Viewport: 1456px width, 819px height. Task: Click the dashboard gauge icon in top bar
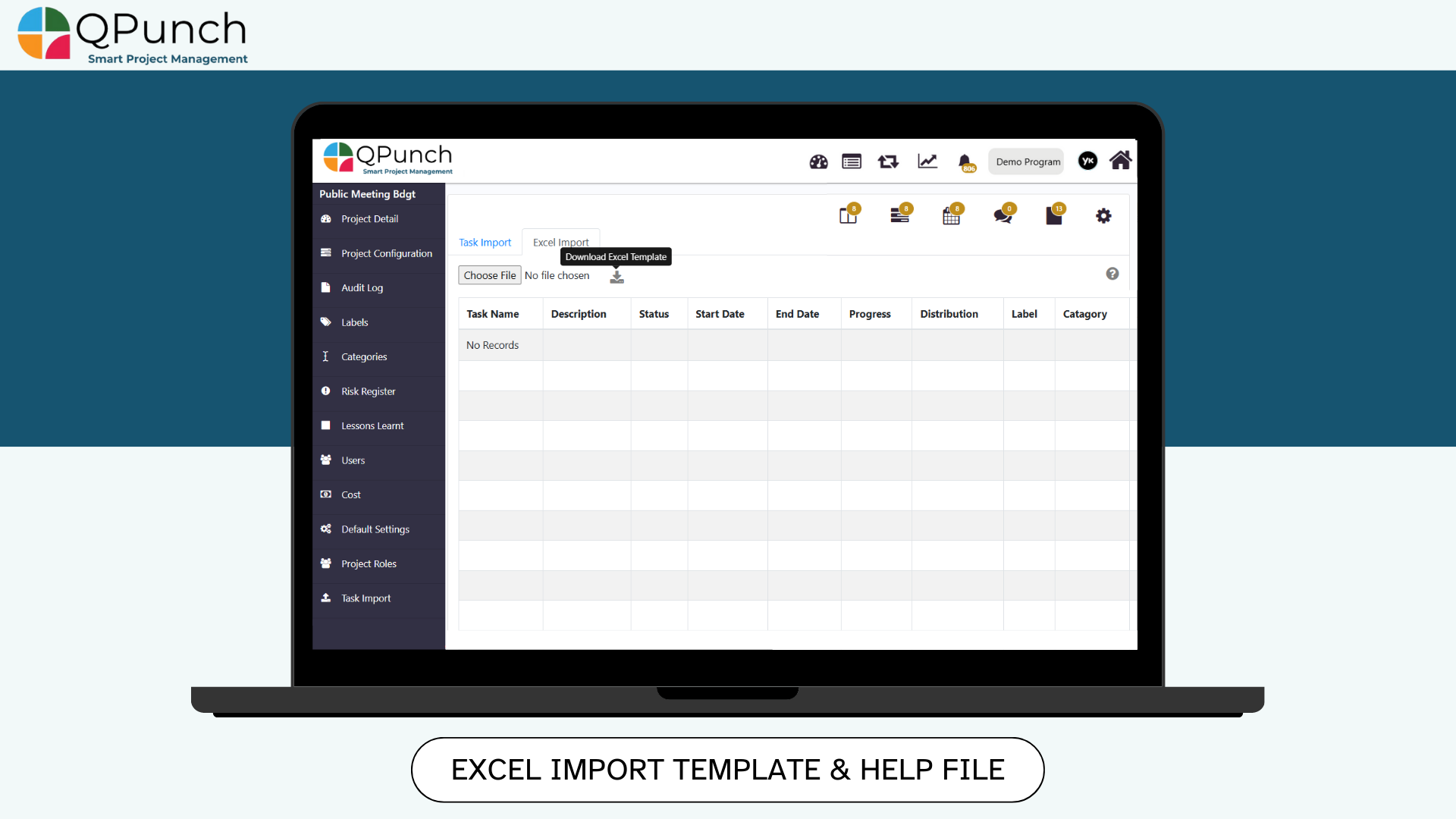coord(818,162)
